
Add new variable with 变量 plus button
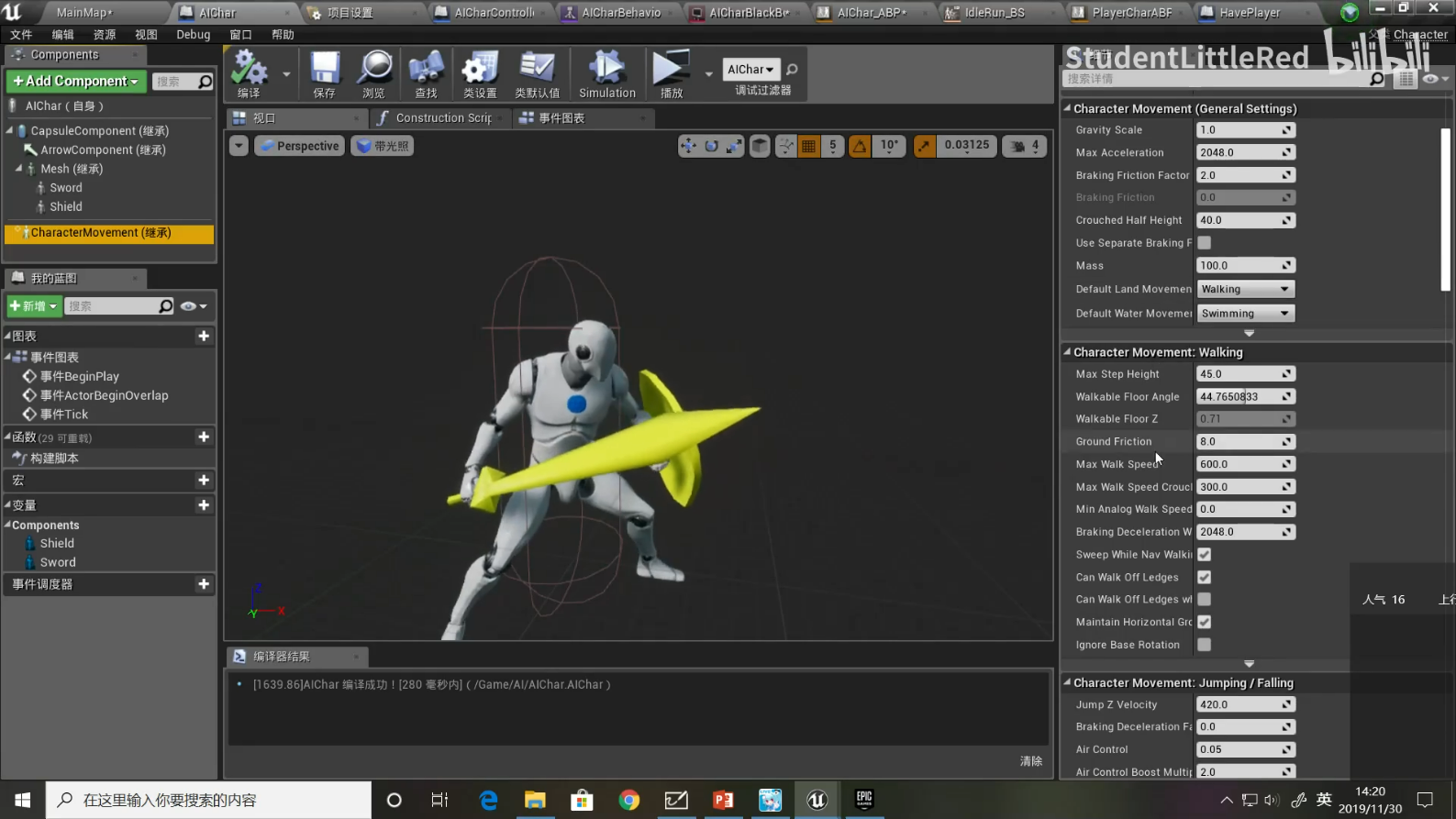[204, 505]
